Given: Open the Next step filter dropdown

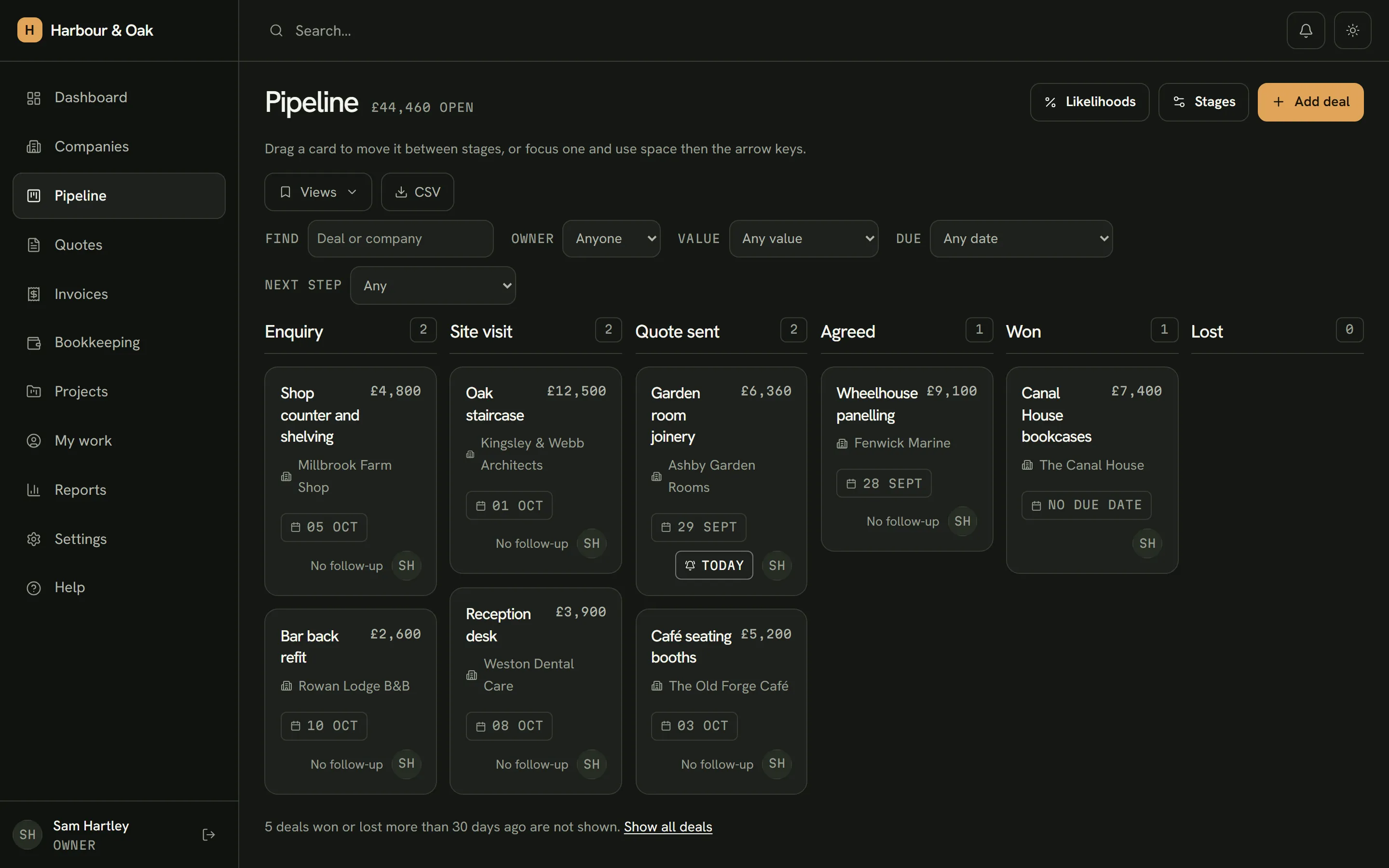Looking at the screenshot, I should [x=433, y=285].
